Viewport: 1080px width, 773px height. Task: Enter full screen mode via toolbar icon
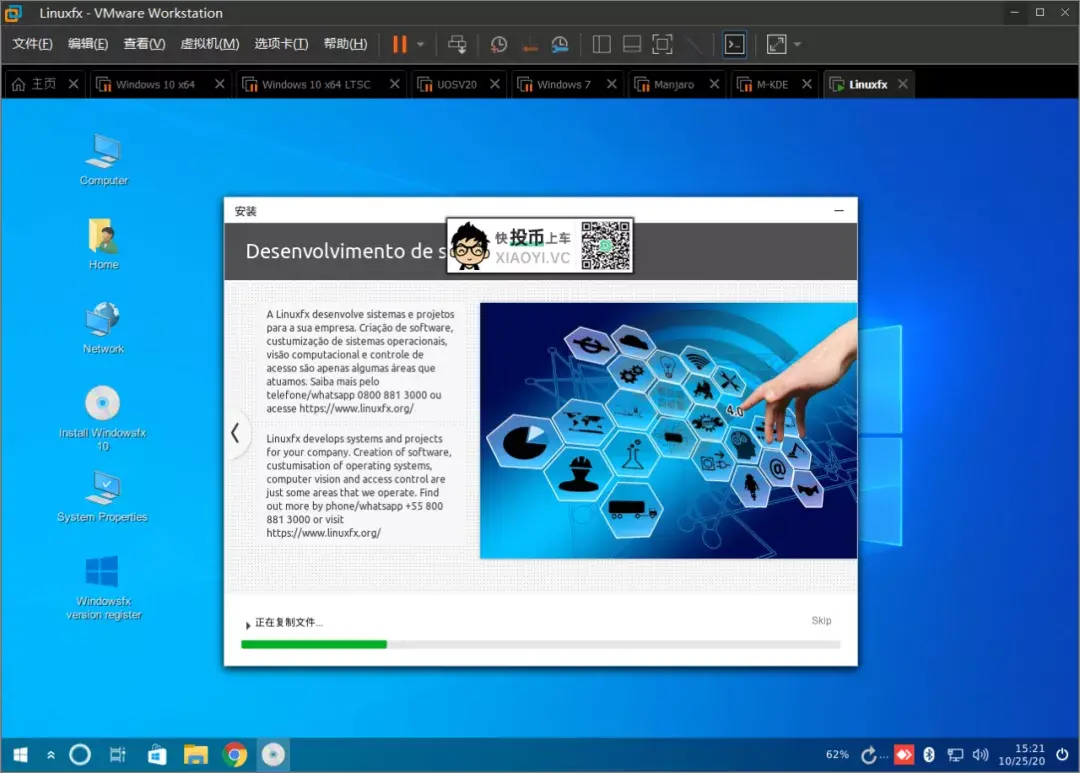(662, 44)
